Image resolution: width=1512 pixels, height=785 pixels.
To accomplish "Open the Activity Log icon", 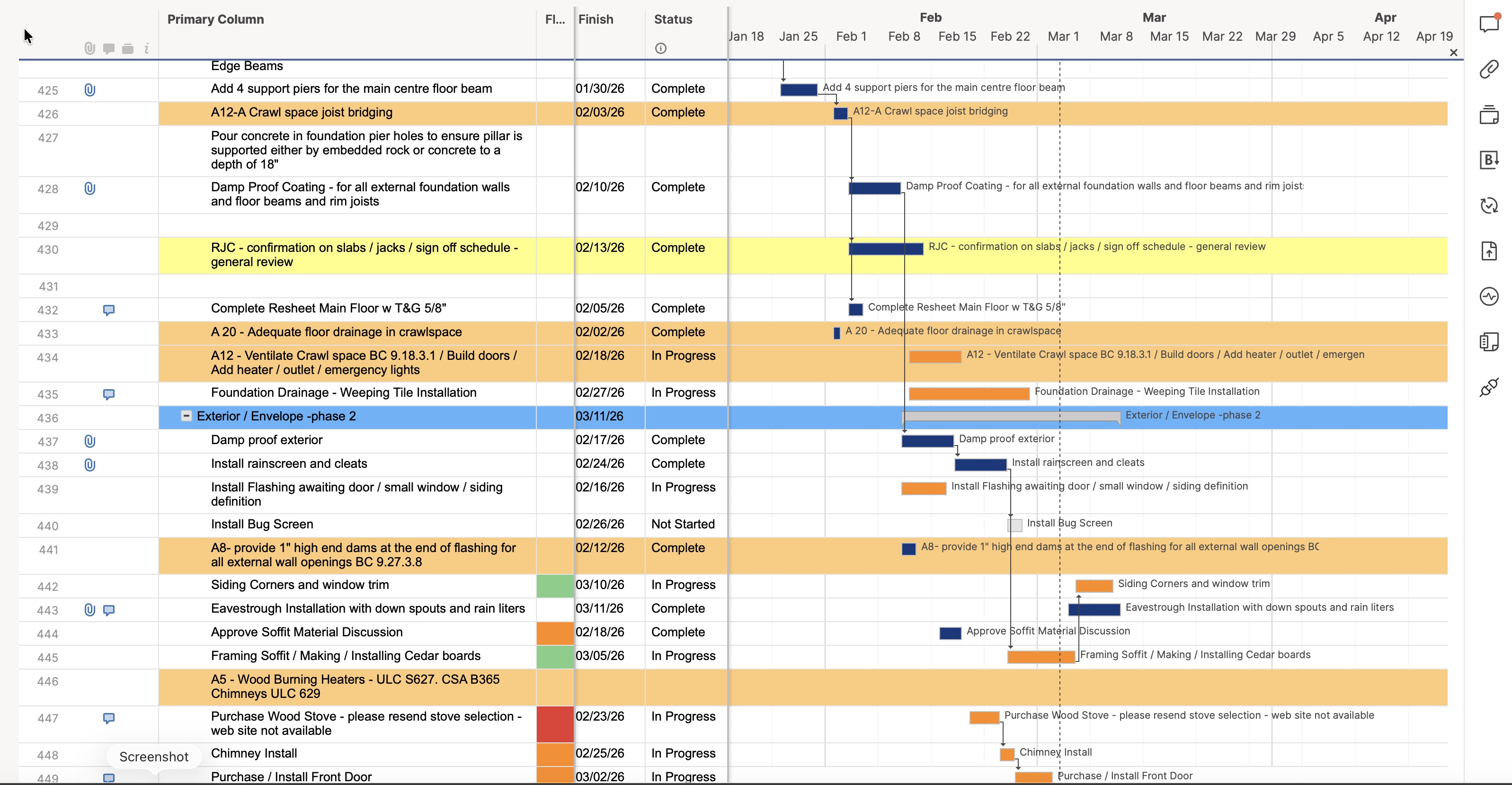I will [x=1489, y=296].
